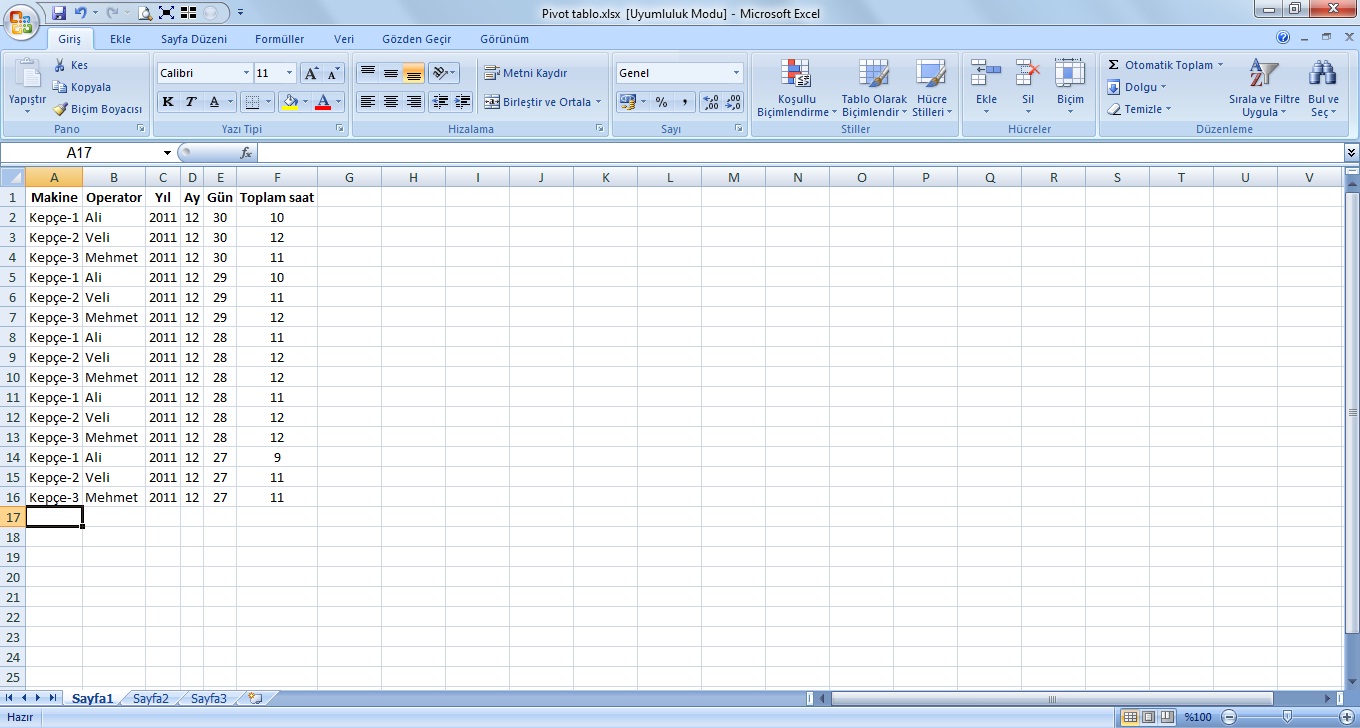Viewport: 1360px width, 728px height.
Task: Increase font size with the grow font icon
Action: pyautogui.click(x=311, y=73)
